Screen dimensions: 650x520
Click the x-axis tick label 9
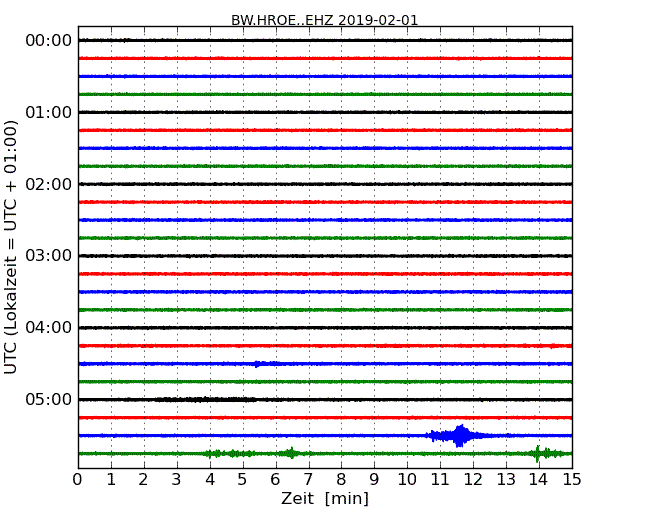pyautogui.click(x=374, y=480)
